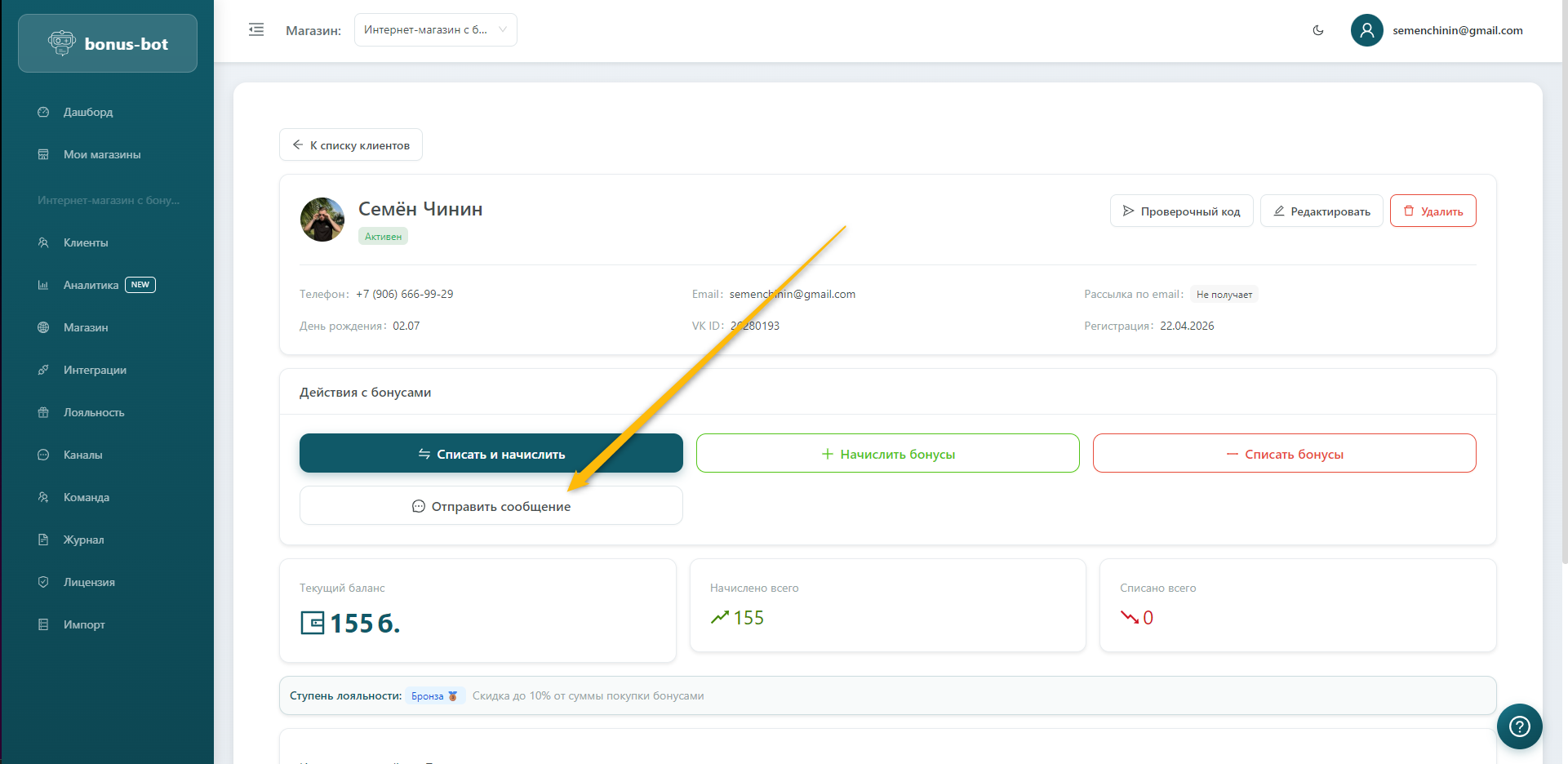The width and height of the screenshot is (1568, 764).
Task: Toggle dark mode moon icon
Action: tap(1317, 30)
